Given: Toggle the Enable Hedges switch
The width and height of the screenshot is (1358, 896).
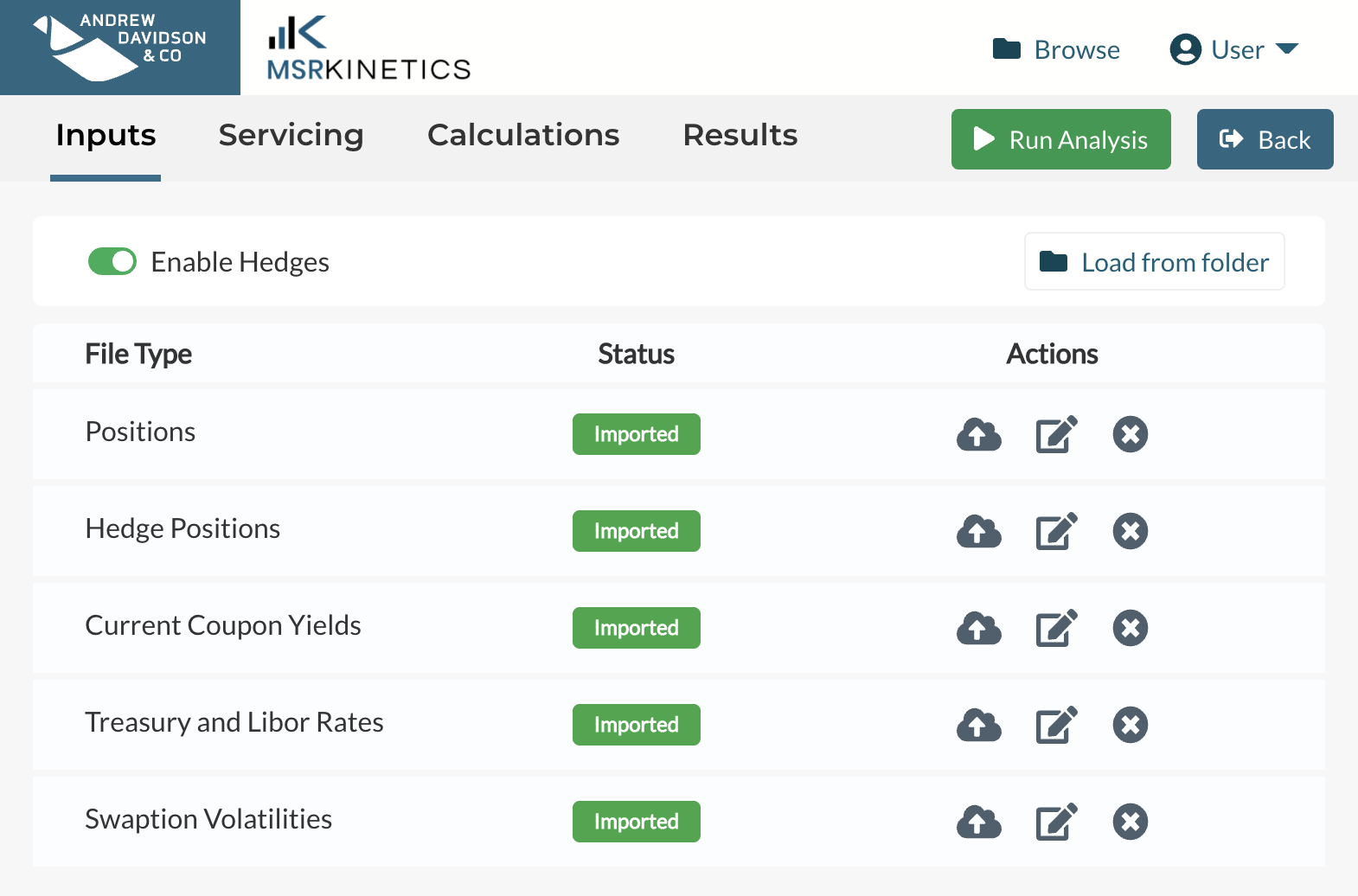Looking at the screenshot, I should point(112,261).
